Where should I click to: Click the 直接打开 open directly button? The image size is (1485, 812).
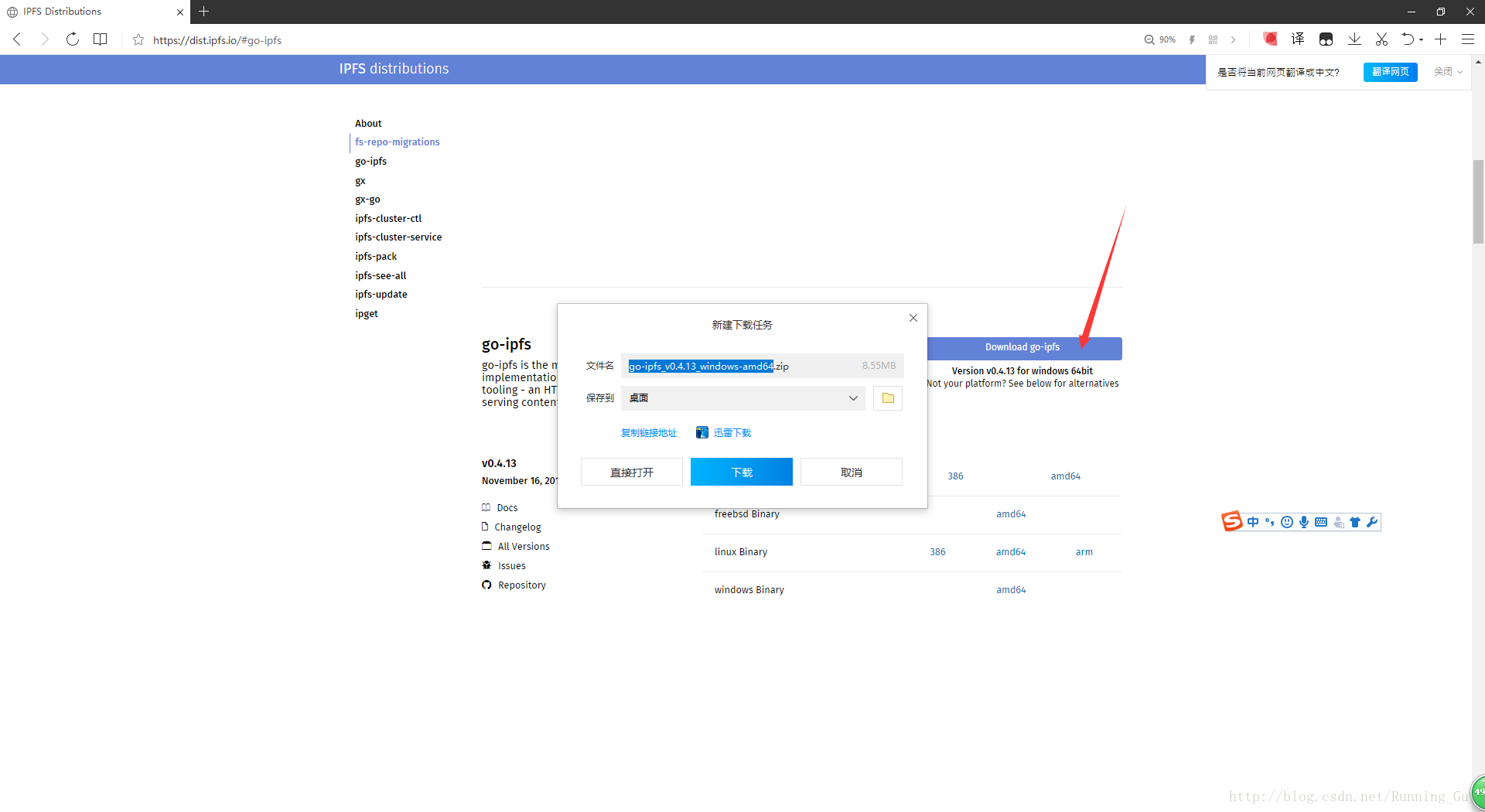coord(632,472)
